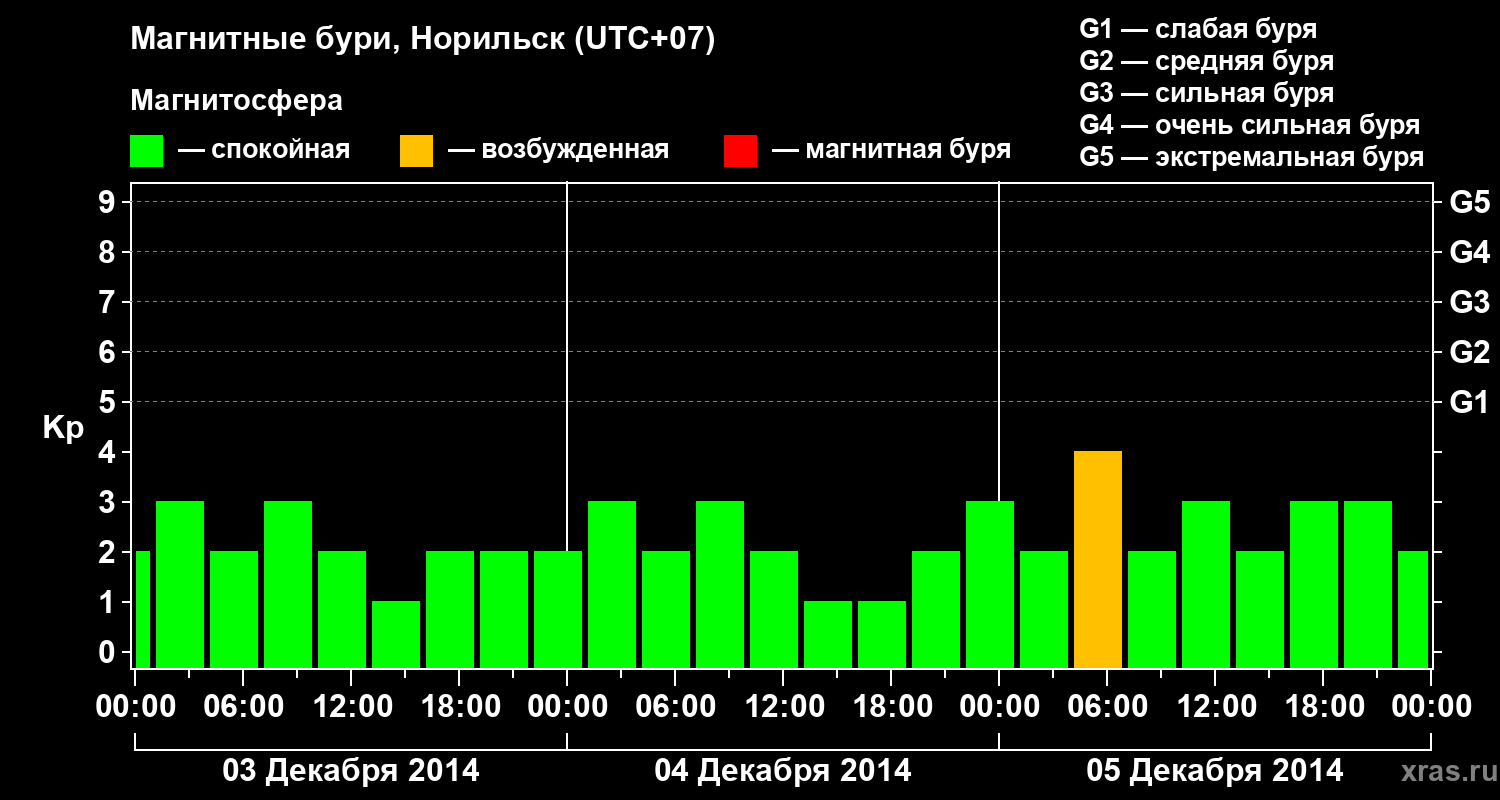Click the 'G1 — слабая буря' legend line
Image resolution: width=1500 pixels, height=800 pixels.
click(1198, 29)
